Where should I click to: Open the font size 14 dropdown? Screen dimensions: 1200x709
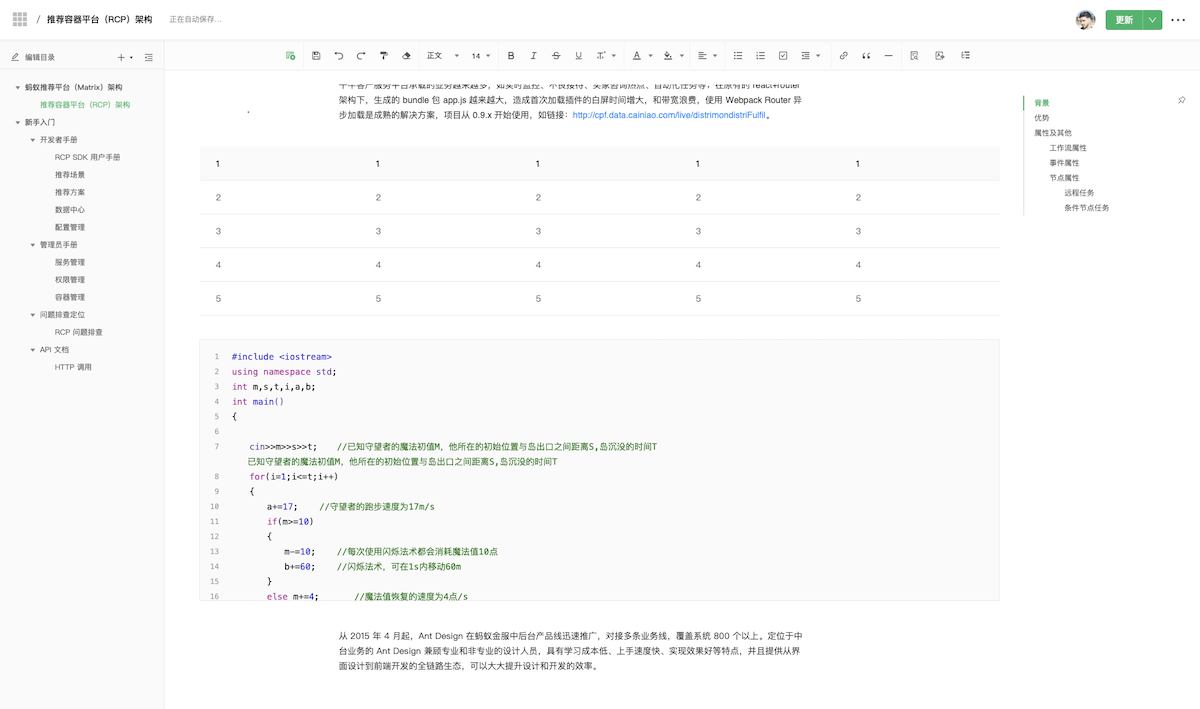click(x=481, y=56)
